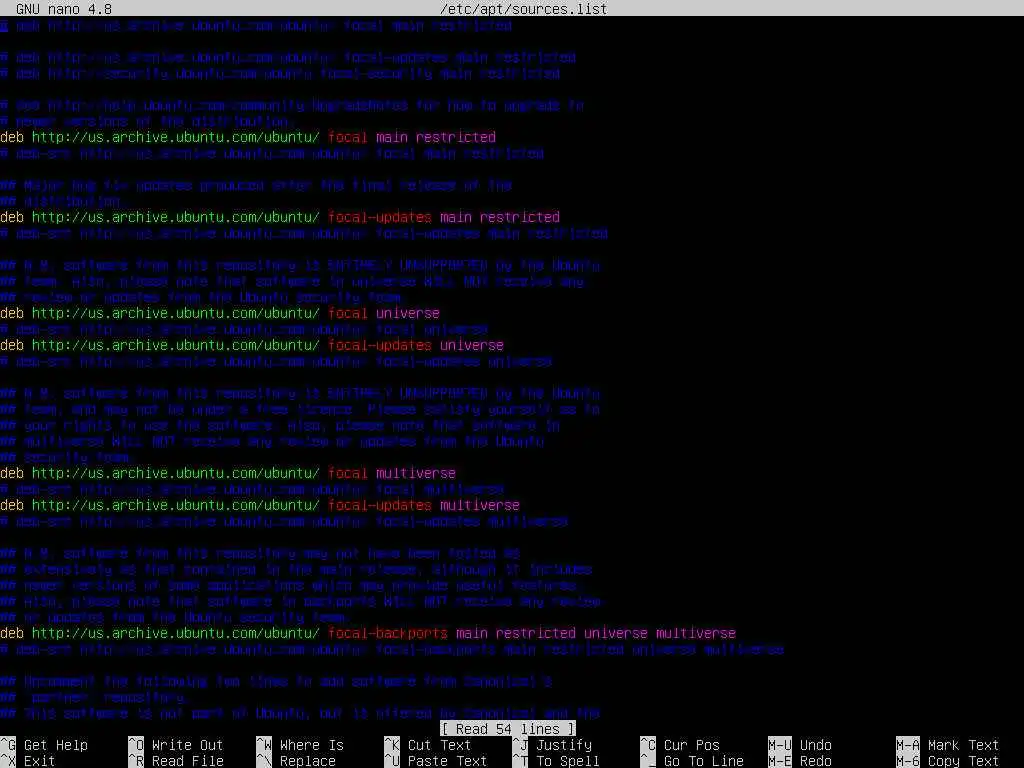This screenshot has height=768, width=1024.
Task: Click "main" in the focal-updates main restricted line
Action: click(x=456, y=217)
